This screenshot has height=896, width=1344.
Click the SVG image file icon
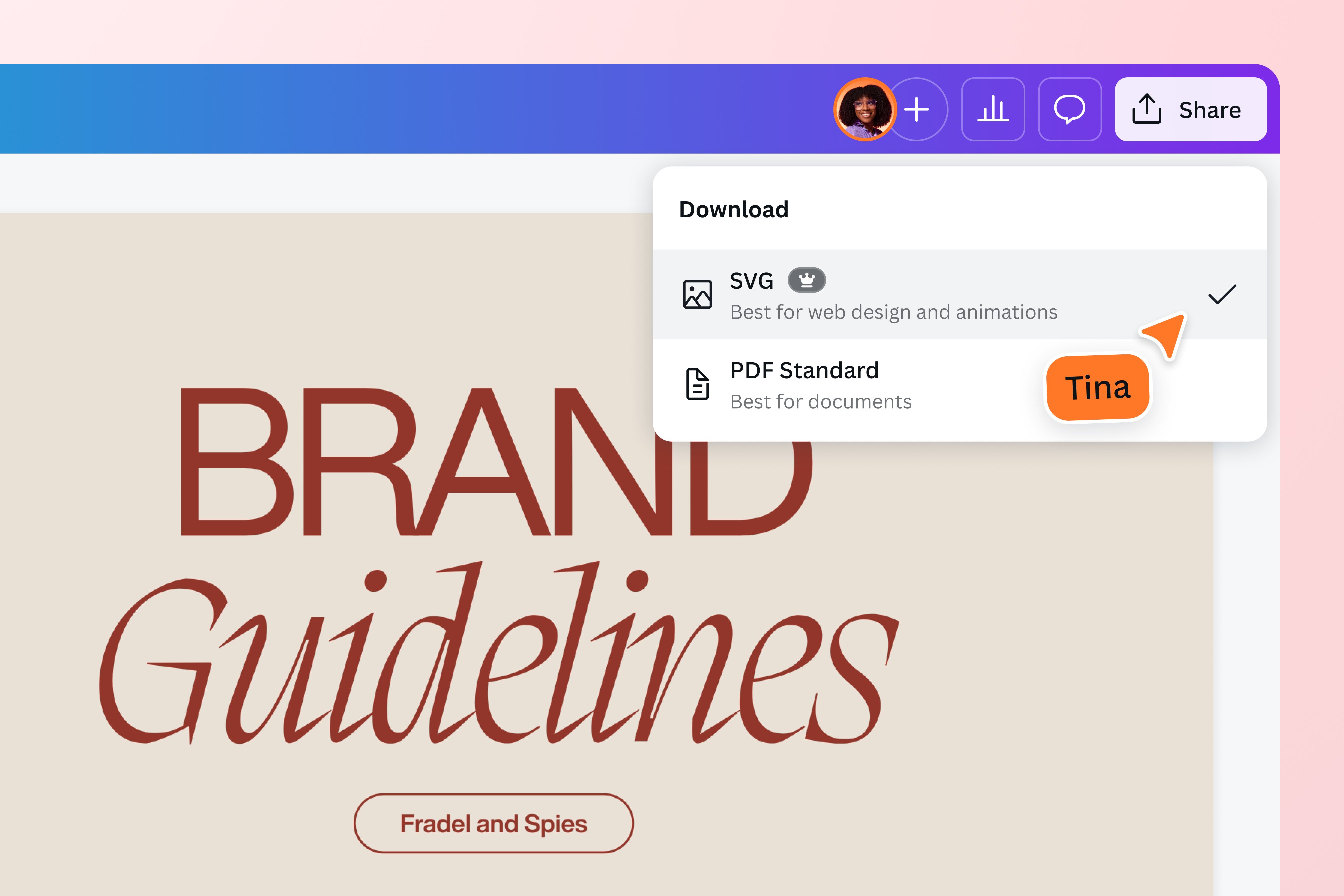[x=697, y=294]
